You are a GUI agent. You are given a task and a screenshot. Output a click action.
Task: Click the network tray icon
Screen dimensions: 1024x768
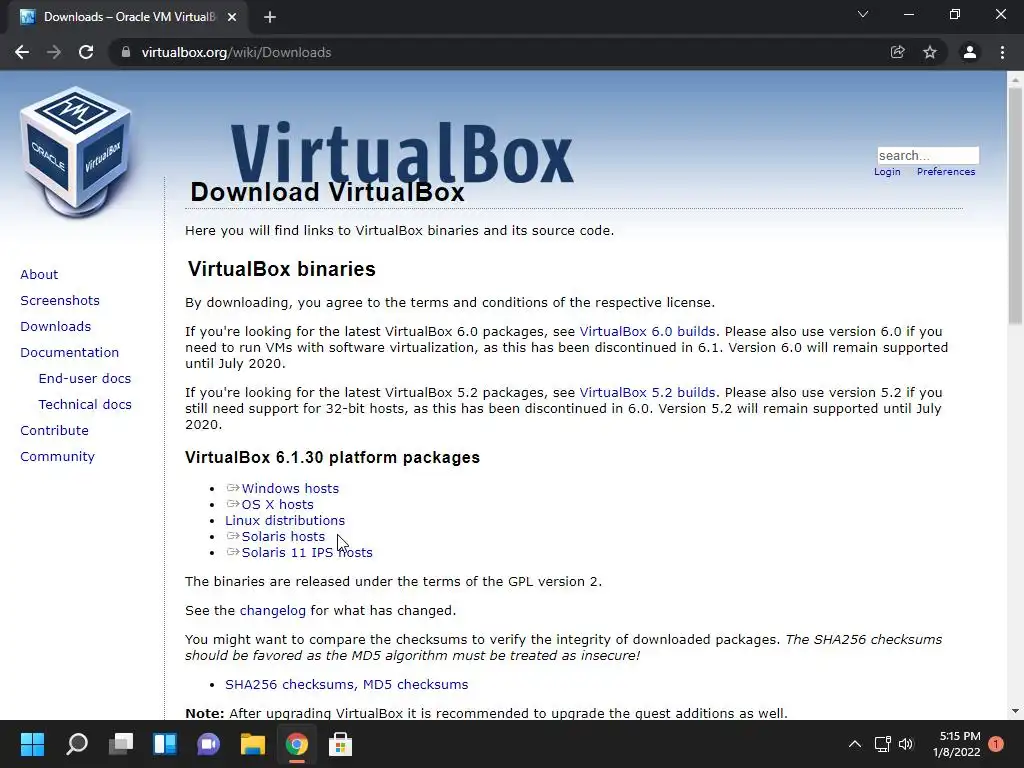882,744
